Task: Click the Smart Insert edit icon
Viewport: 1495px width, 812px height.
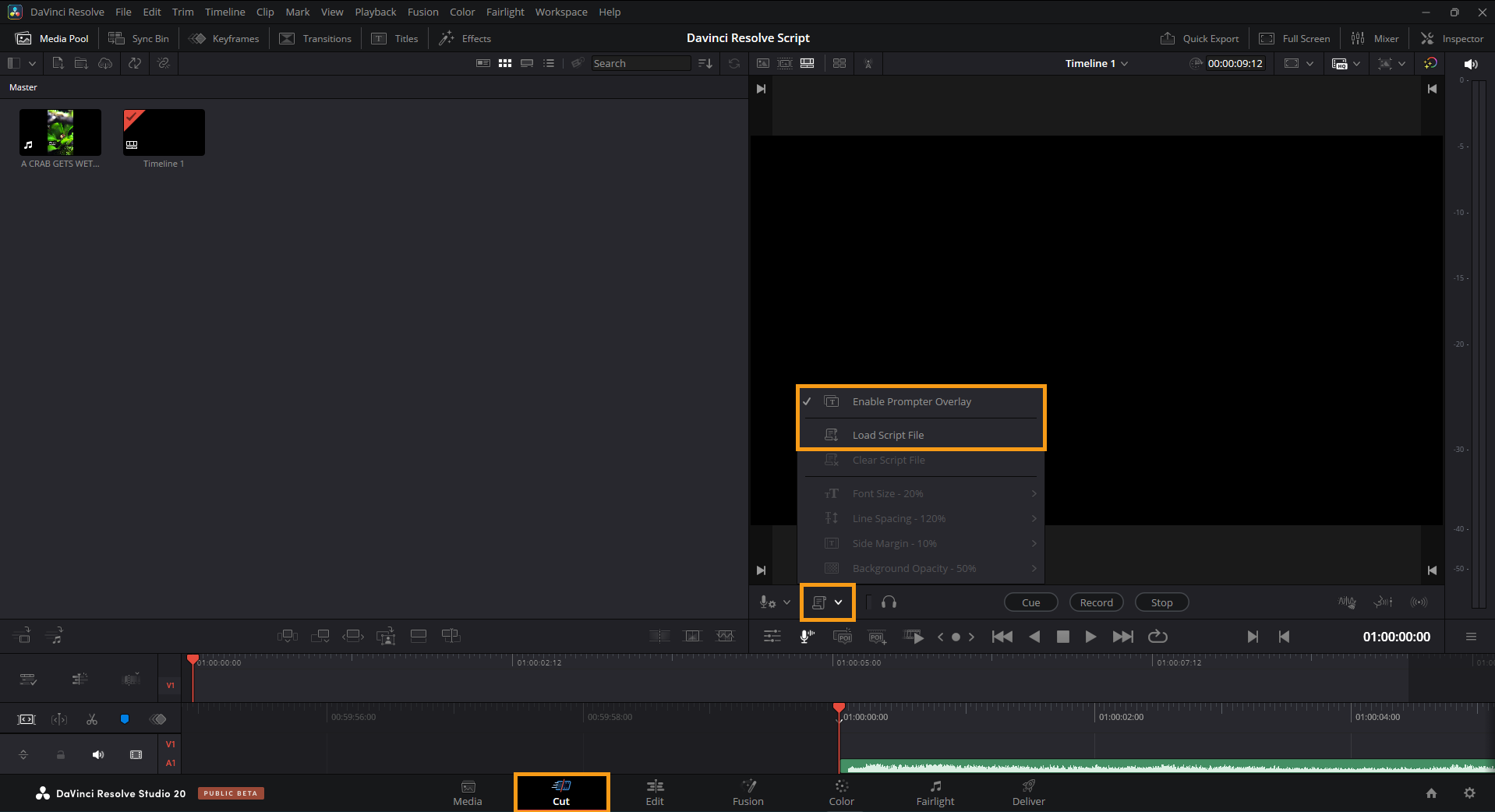Action: (x=287, y=636)
